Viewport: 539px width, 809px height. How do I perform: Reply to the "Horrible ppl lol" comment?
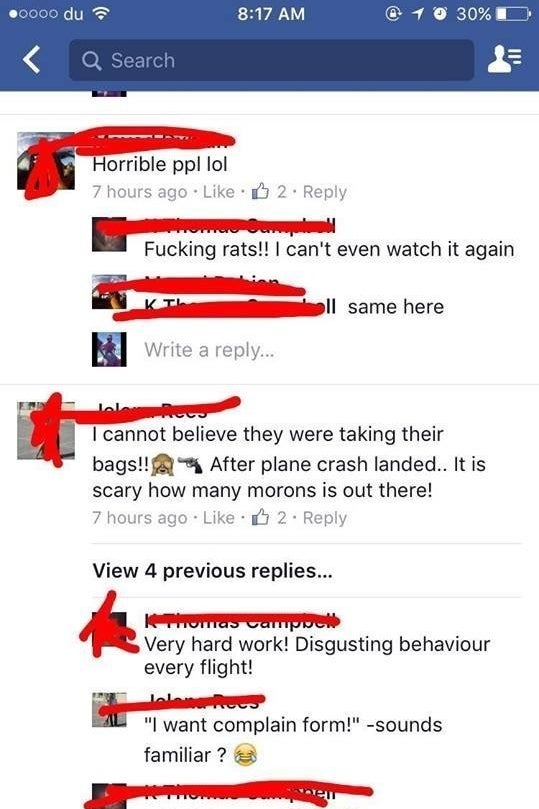[324, 192]
